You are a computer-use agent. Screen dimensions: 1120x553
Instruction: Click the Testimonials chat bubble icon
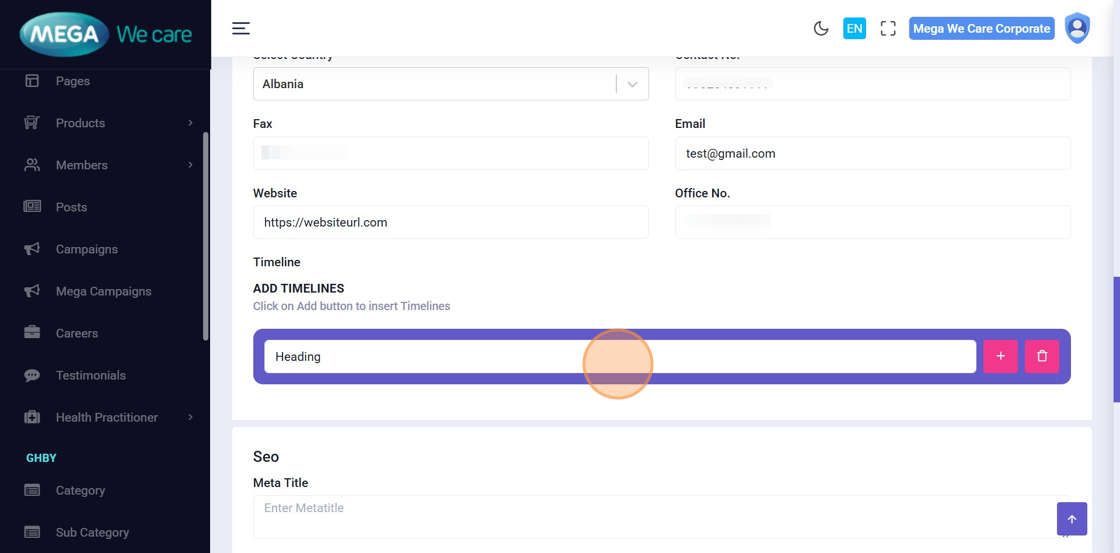(32, 375)
